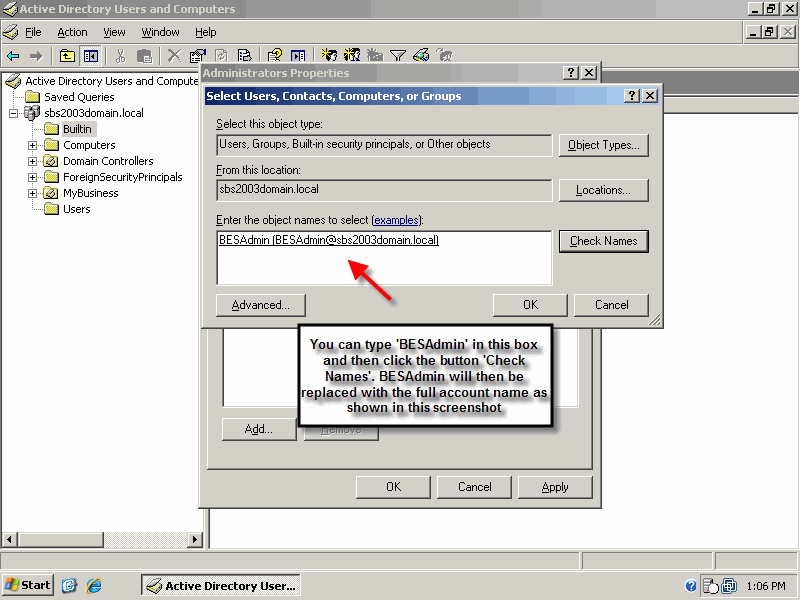Viewport: 800px width, 600px height.
Task: Click the Help question mark toolbar icon
Action: coord(274,55)
